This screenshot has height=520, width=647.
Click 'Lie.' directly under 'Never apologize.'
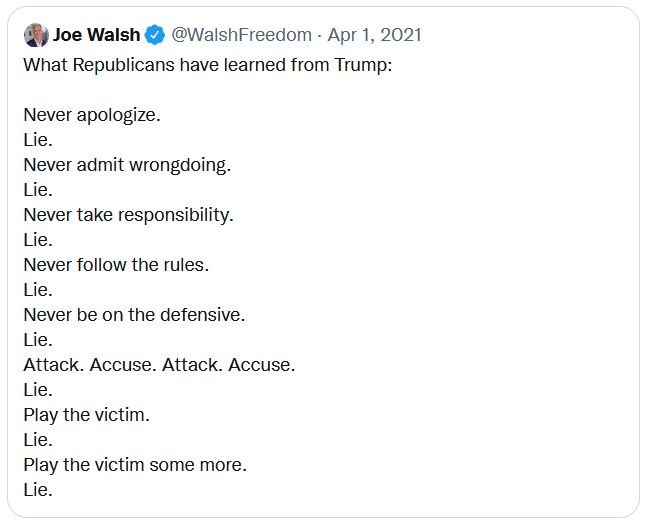[x=38, y=140]
